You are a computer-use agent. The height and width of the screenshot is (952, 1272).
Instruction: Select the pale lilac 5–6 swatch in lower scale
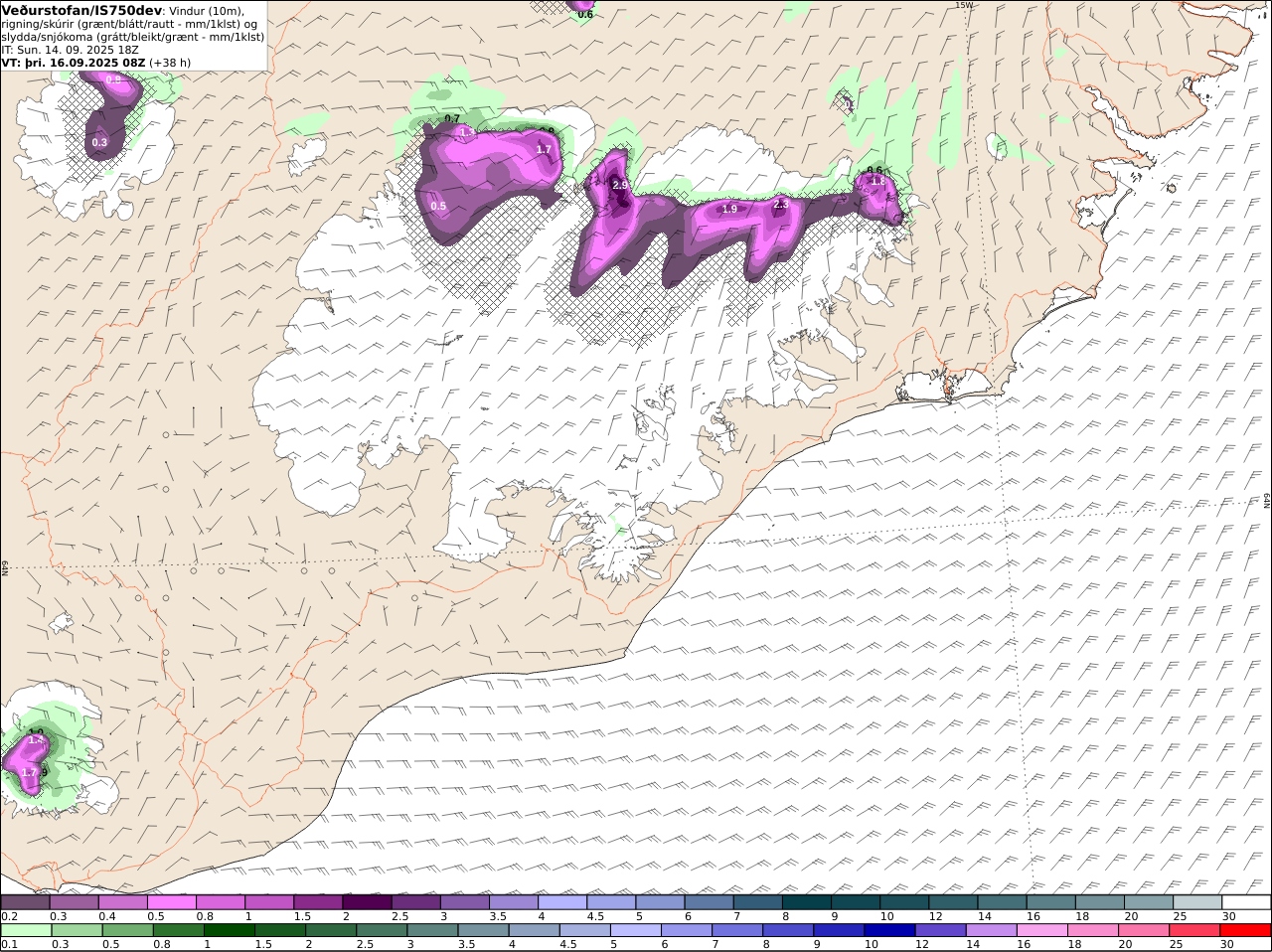point(636,931)
